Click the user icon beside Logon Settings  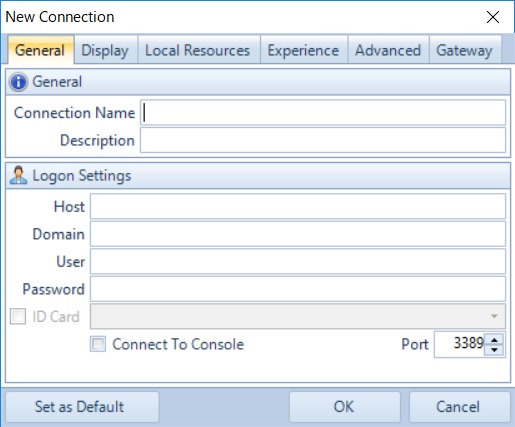18,175
